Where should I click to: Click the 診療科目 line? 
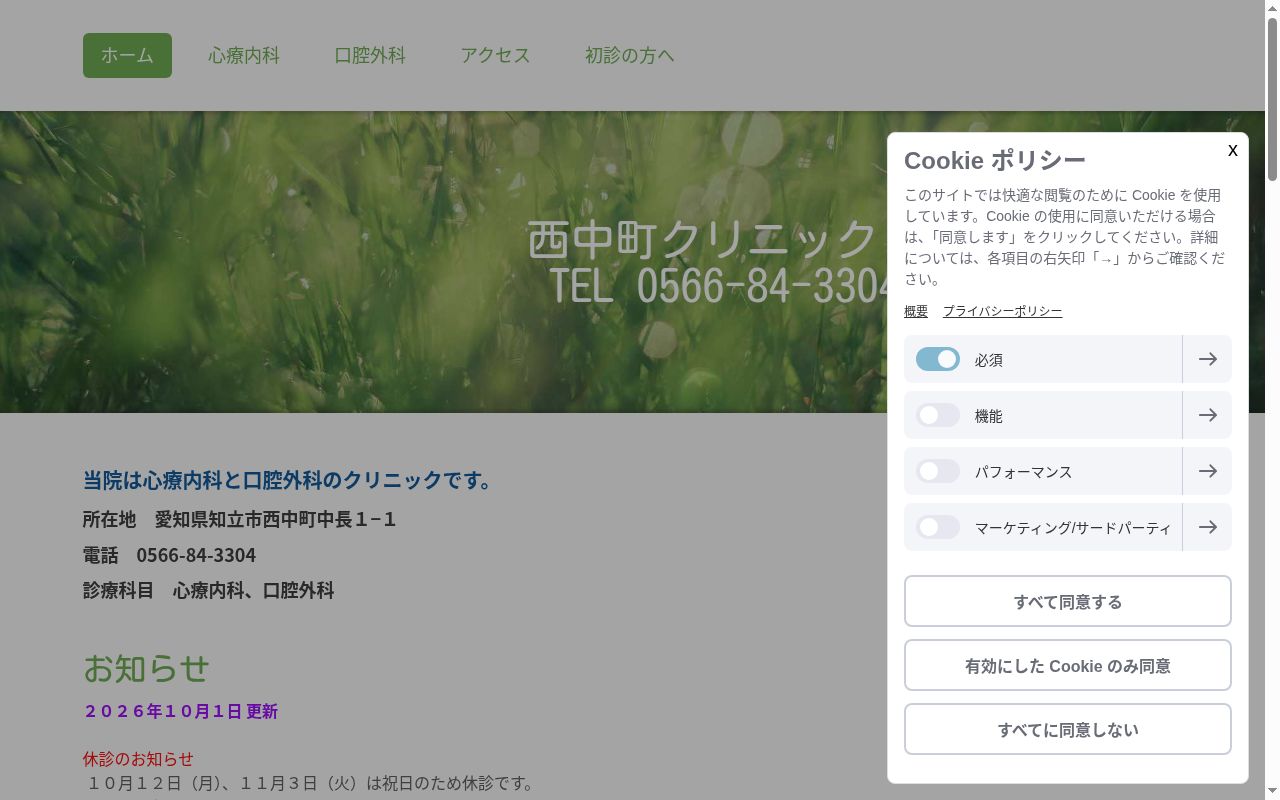[208, 590]
